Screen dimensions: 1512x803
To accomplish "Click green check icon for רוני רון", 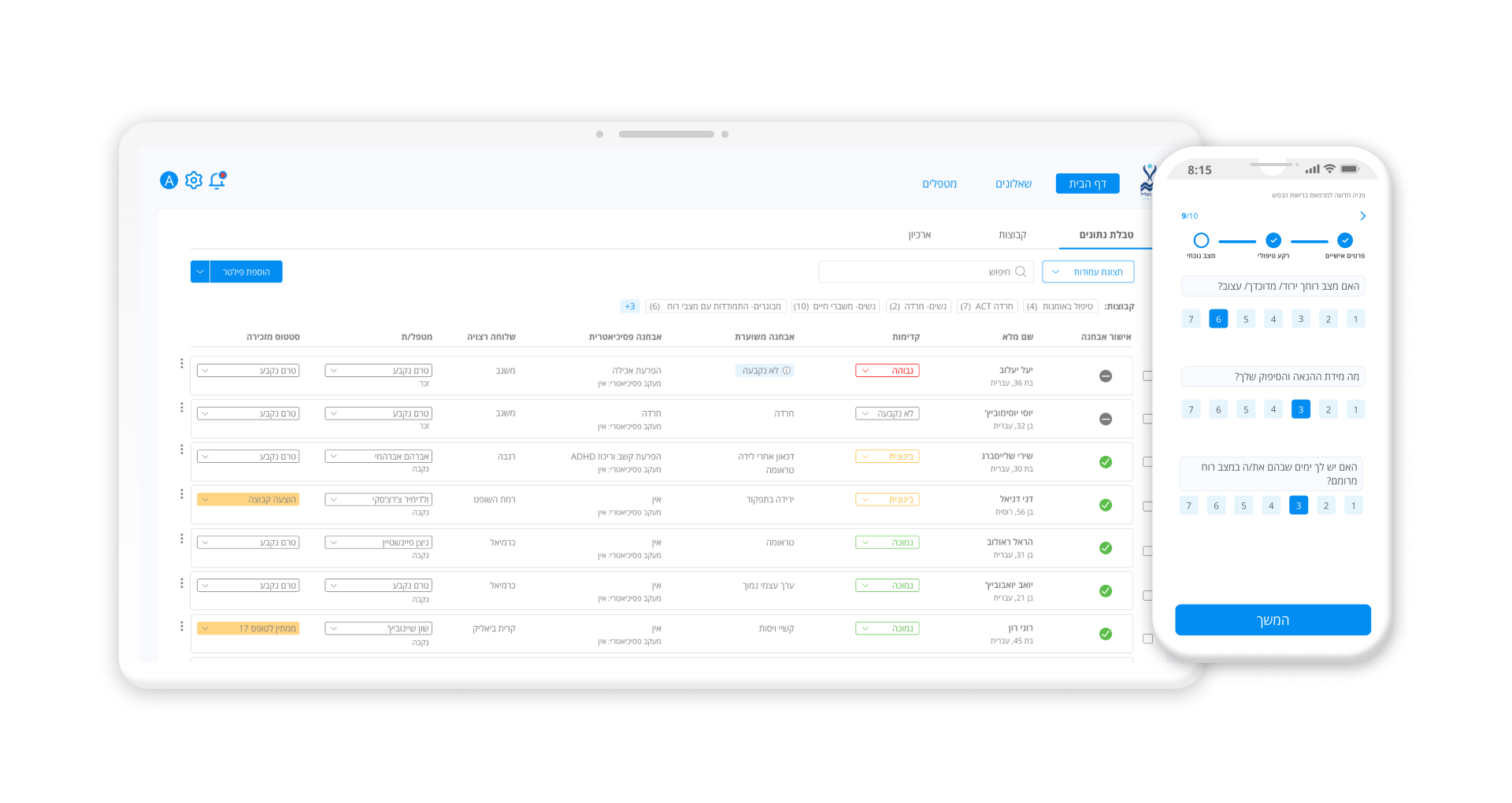I will [1106, 634].
